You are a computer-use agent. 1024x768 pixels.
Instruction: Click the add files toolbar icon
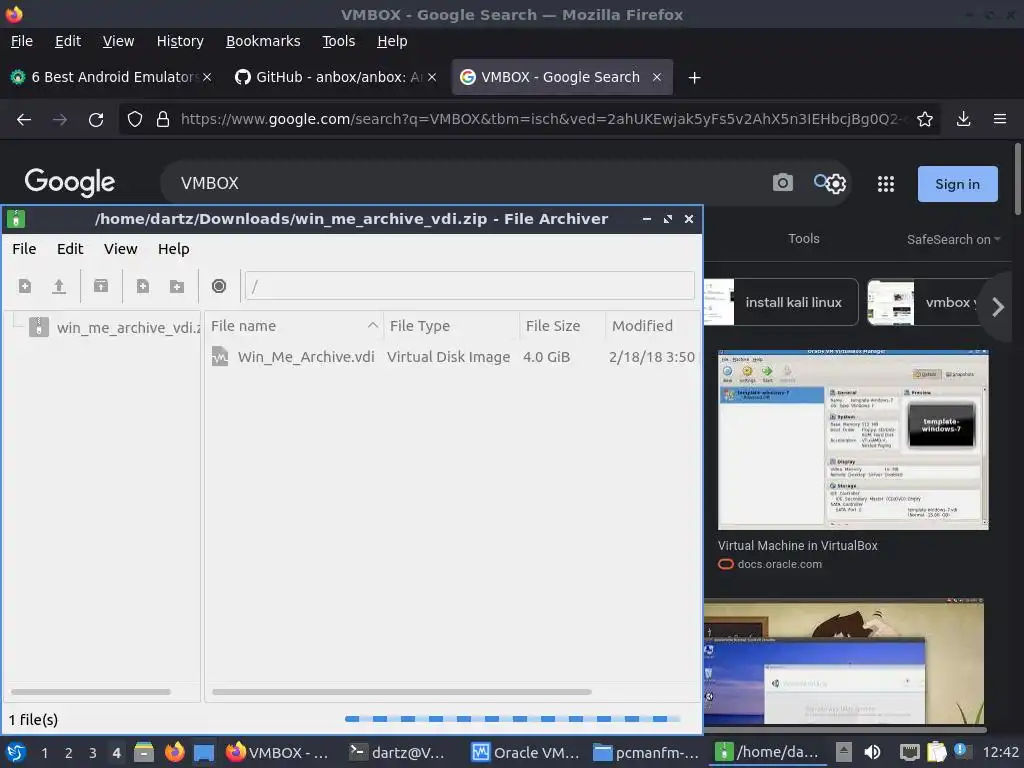click(x=142, y=286)
